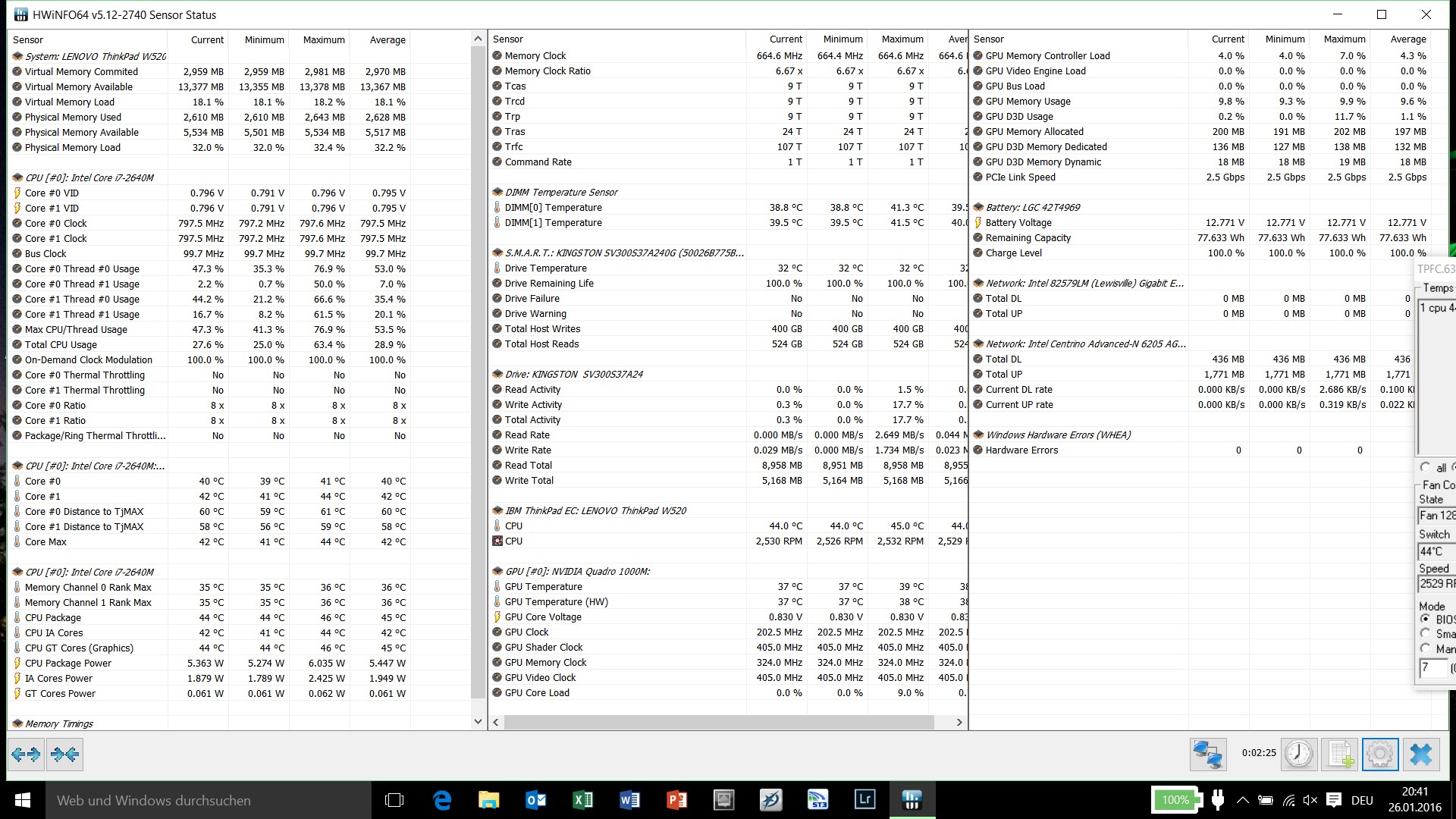Click the blue X close sensors button
1456x819 pixels.
coord(1421,755)
